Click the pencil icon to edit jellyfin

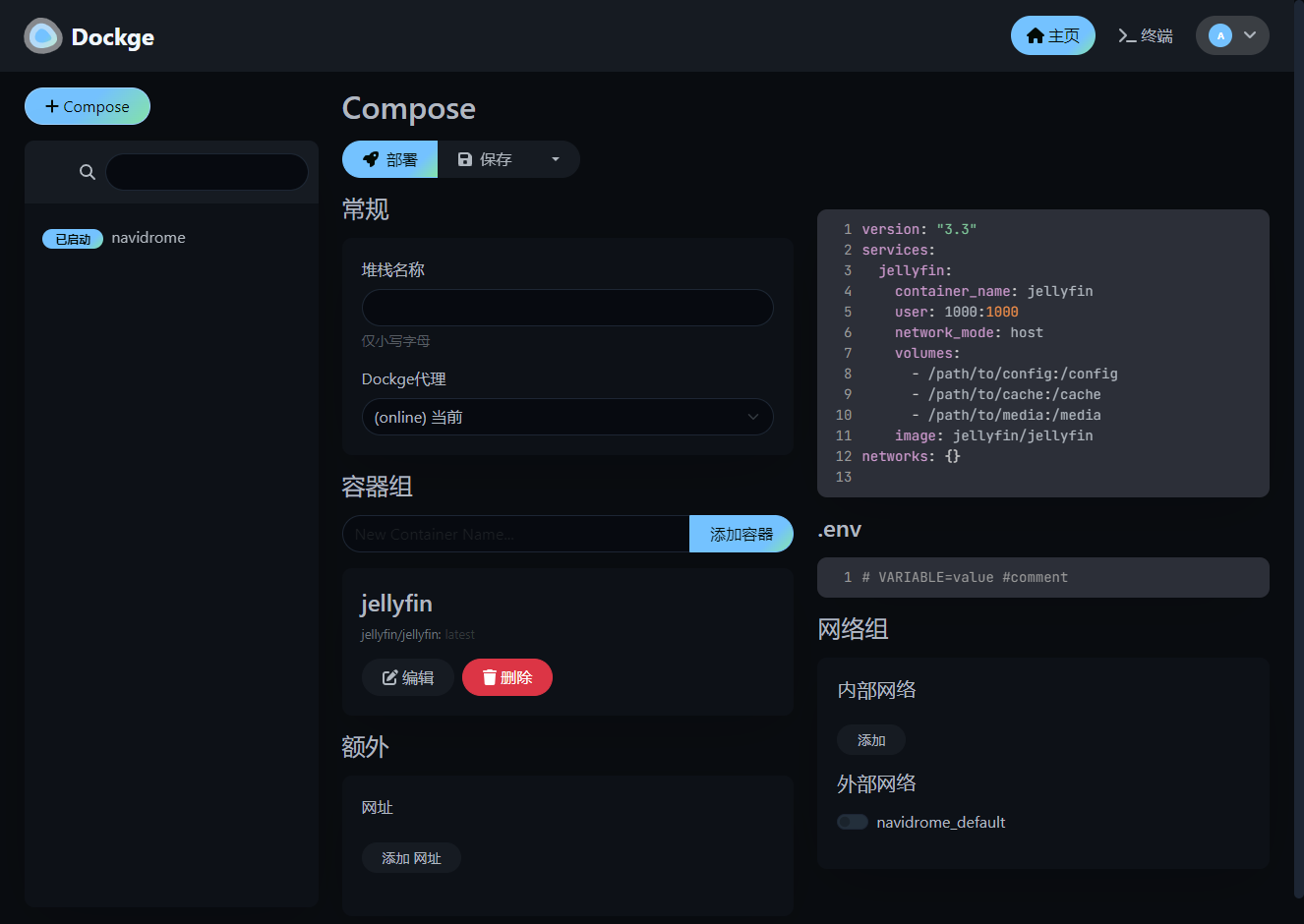tap(389, 677)
